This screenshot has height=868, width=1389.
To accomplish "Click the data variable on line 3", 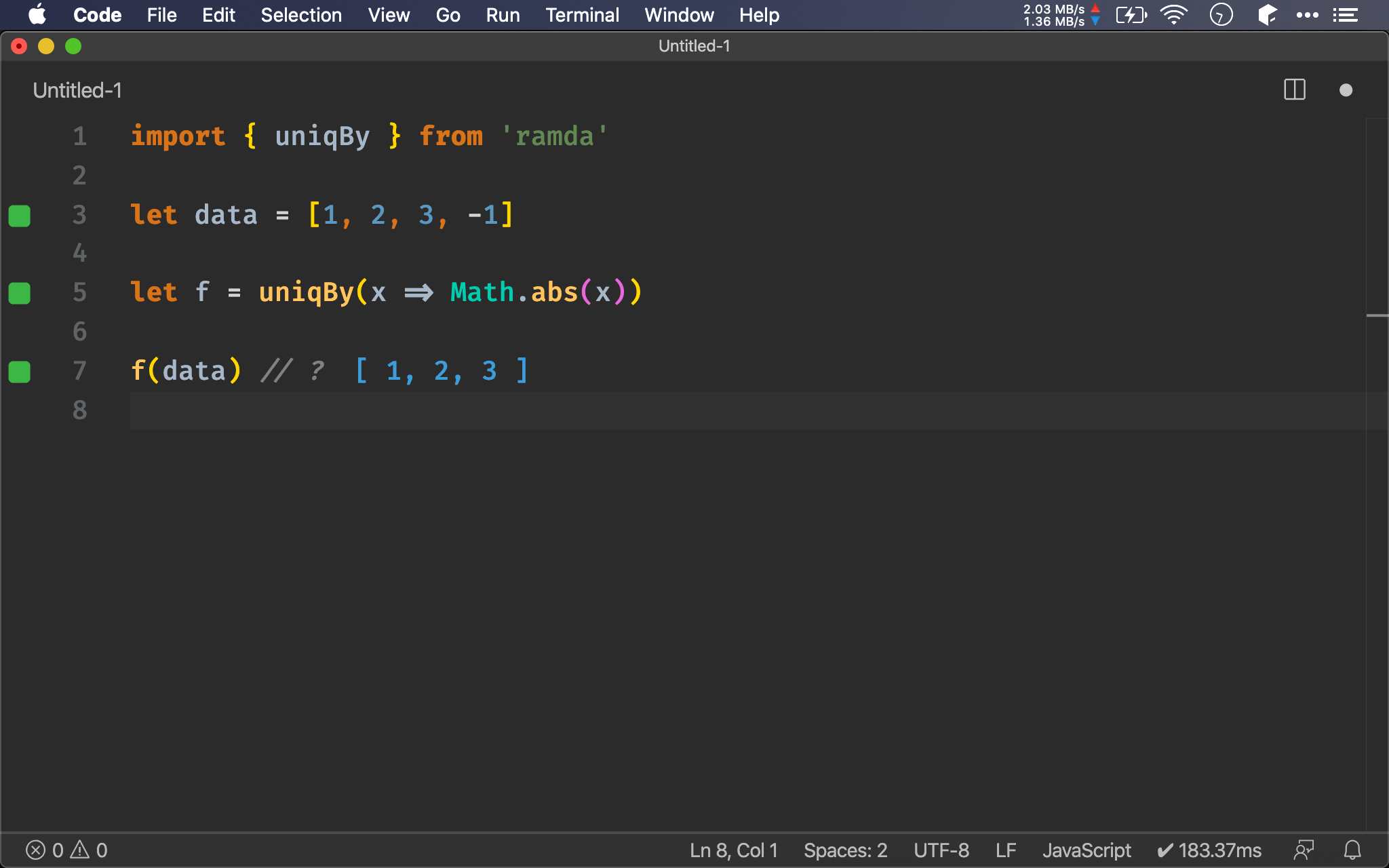I will [x=226, y=215].
